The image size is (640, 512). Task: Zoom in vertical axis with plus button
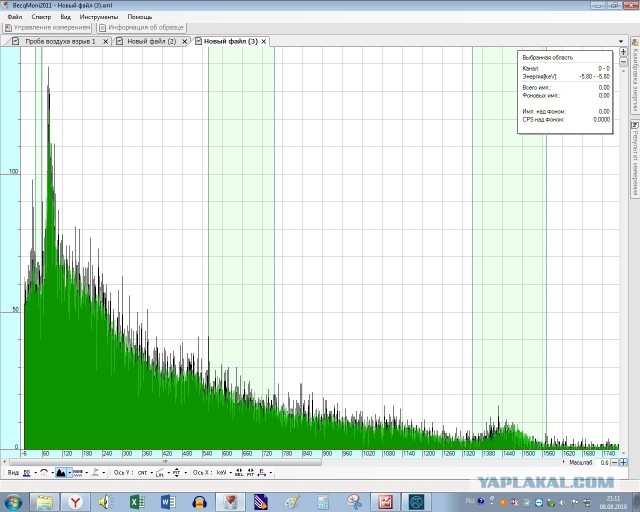(x=623, y=52)
